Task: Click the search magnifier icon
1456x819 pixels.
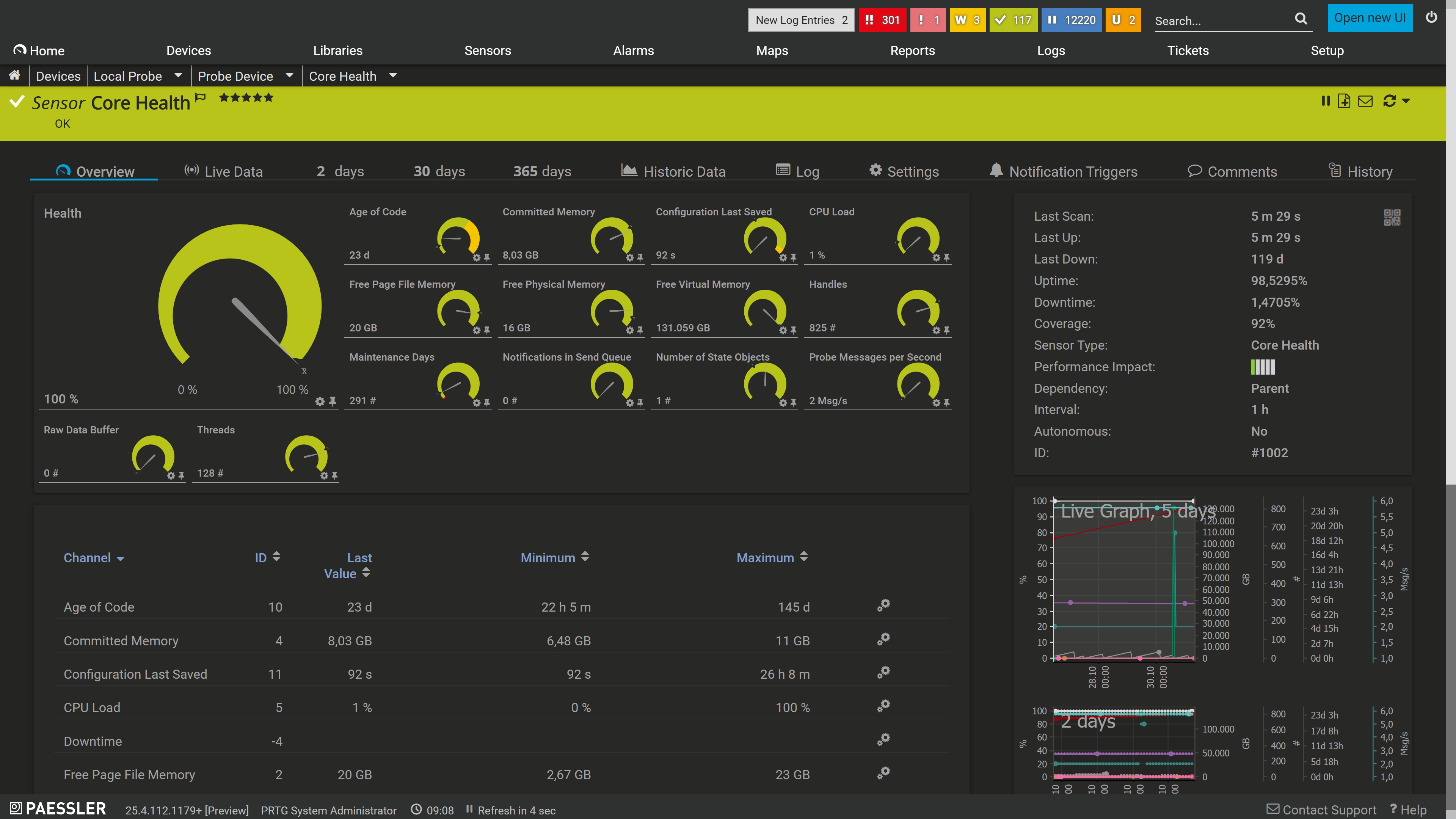Action: click(x=1301, y=19)
